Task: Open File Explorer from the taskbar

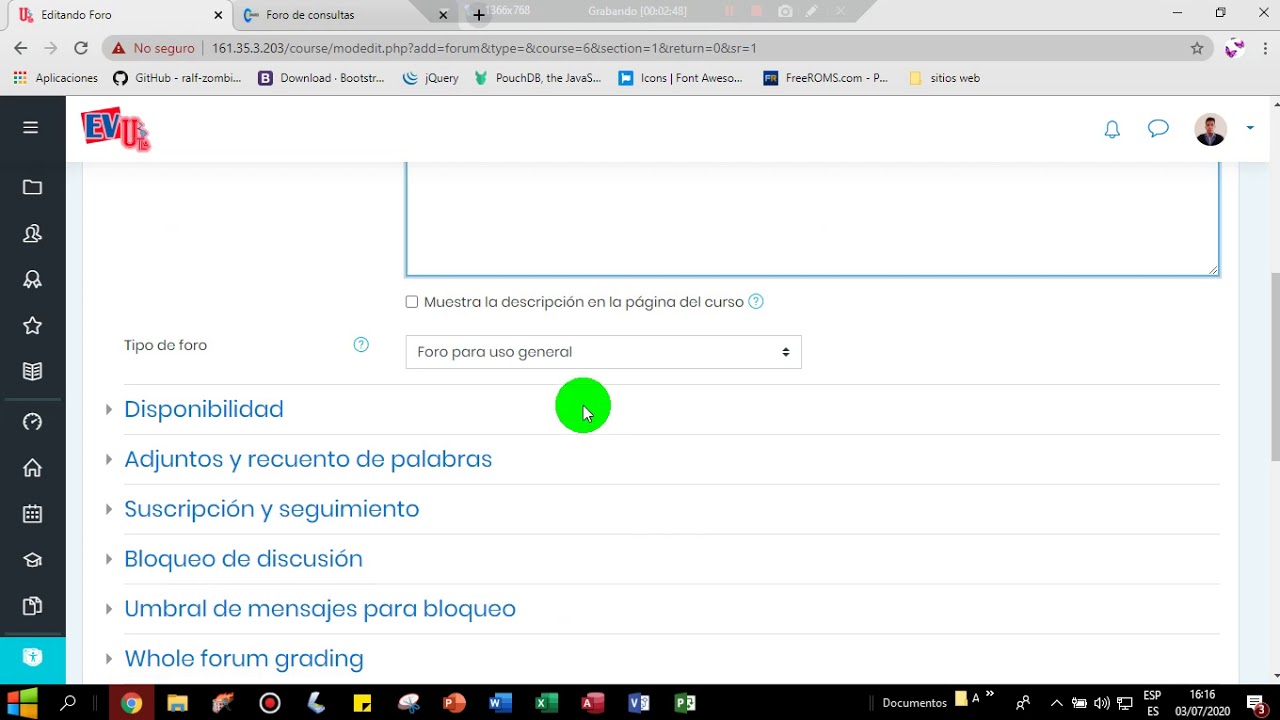Action: pos(177,703)
